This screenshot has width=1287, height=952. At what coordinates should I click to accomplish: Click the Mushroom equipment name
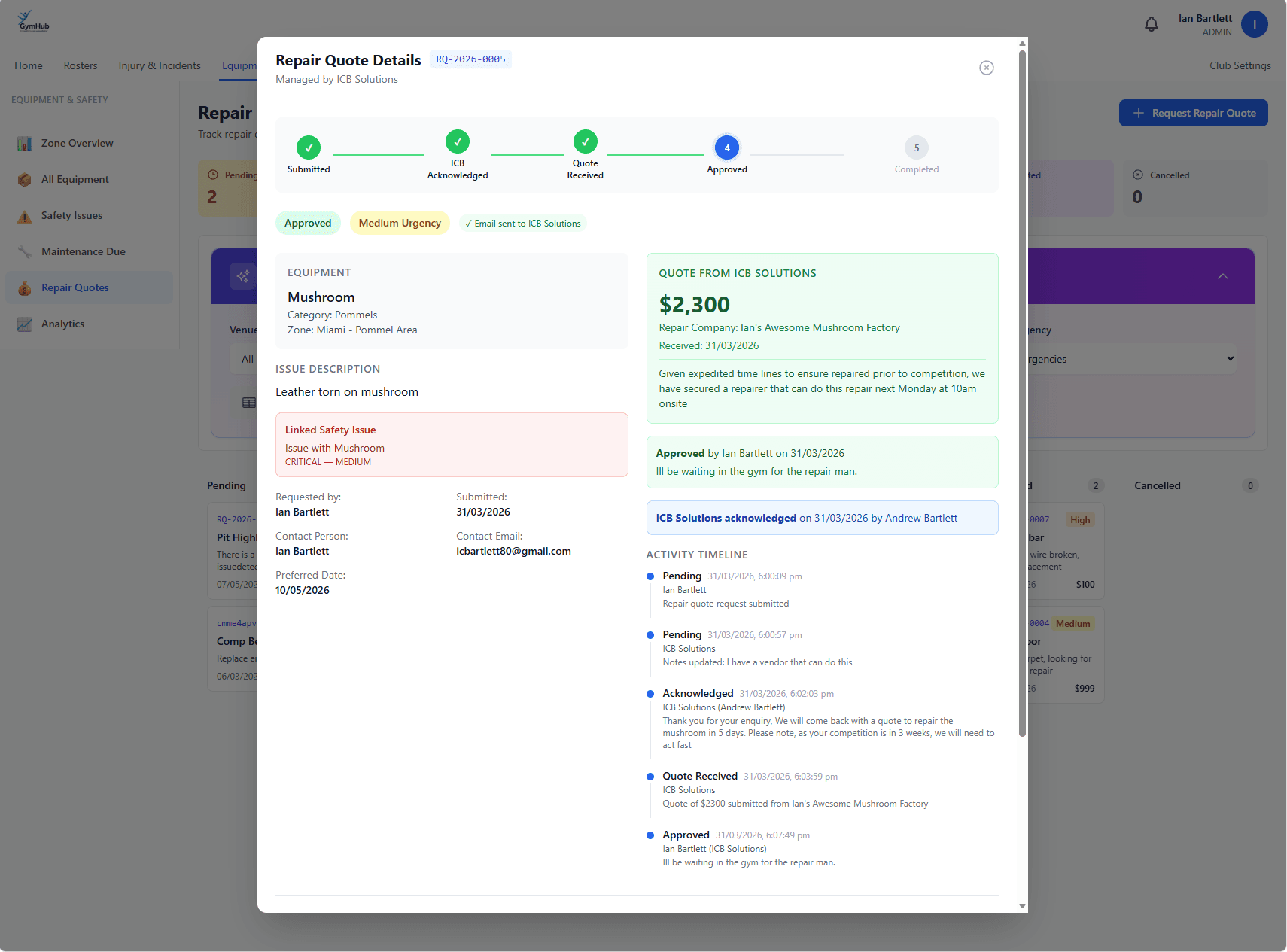click(x=321, y=297)
